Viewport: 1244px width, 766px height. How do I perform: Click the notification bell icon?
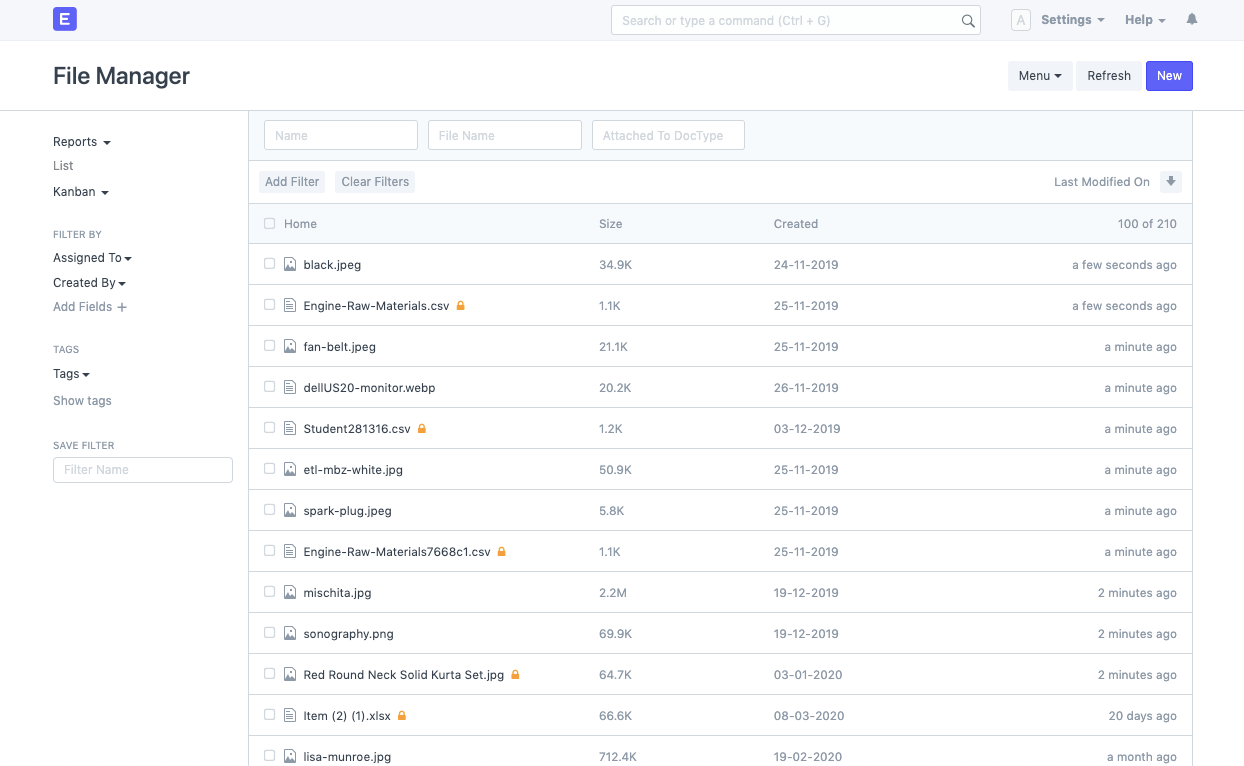[1191, 20]
